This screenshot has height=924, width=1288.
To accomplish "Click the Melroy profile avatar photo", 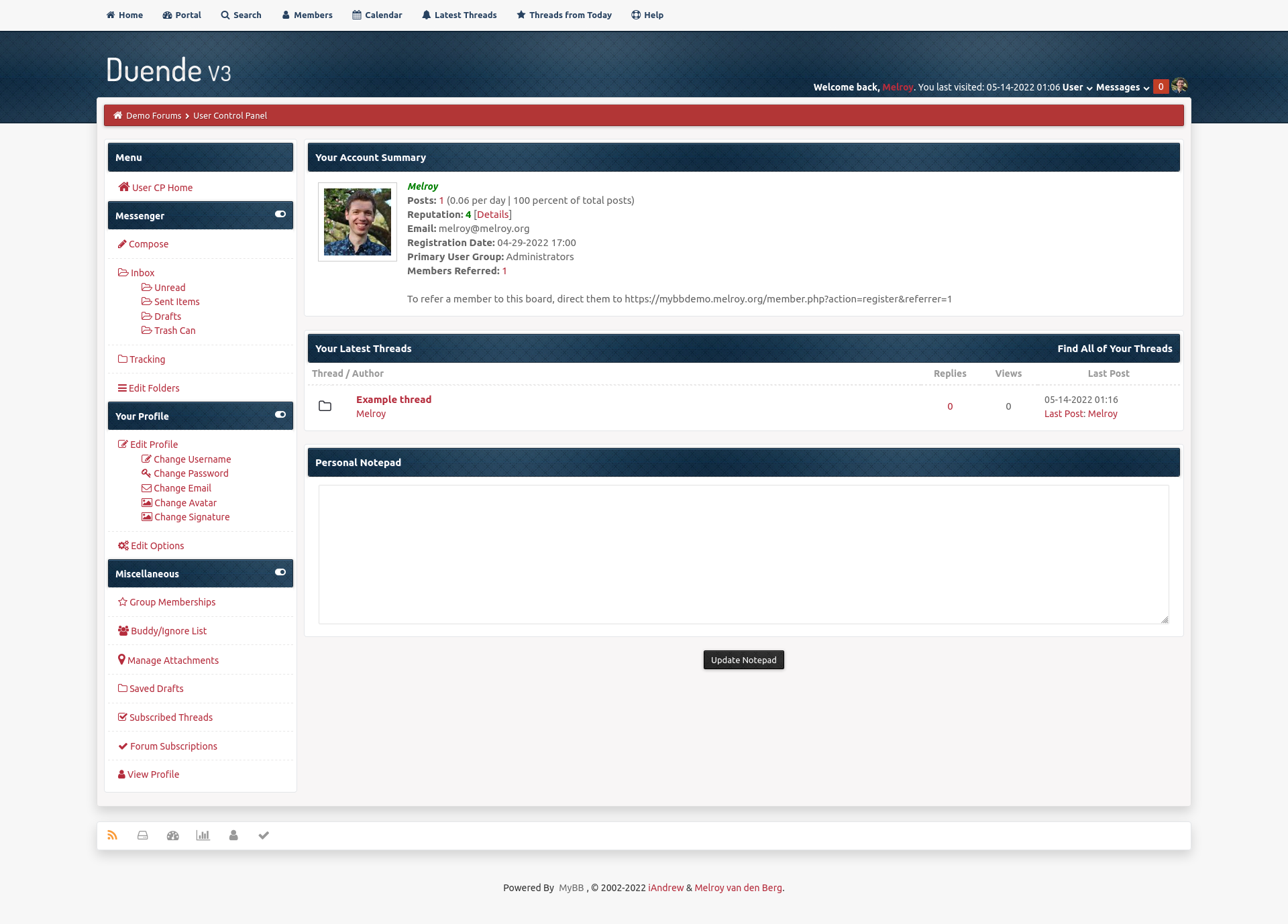I will [x=358, y=222].
